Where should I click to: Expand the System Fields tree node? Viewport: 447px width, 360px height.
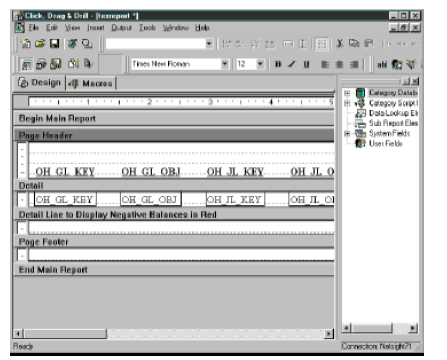tap(347, 134)
